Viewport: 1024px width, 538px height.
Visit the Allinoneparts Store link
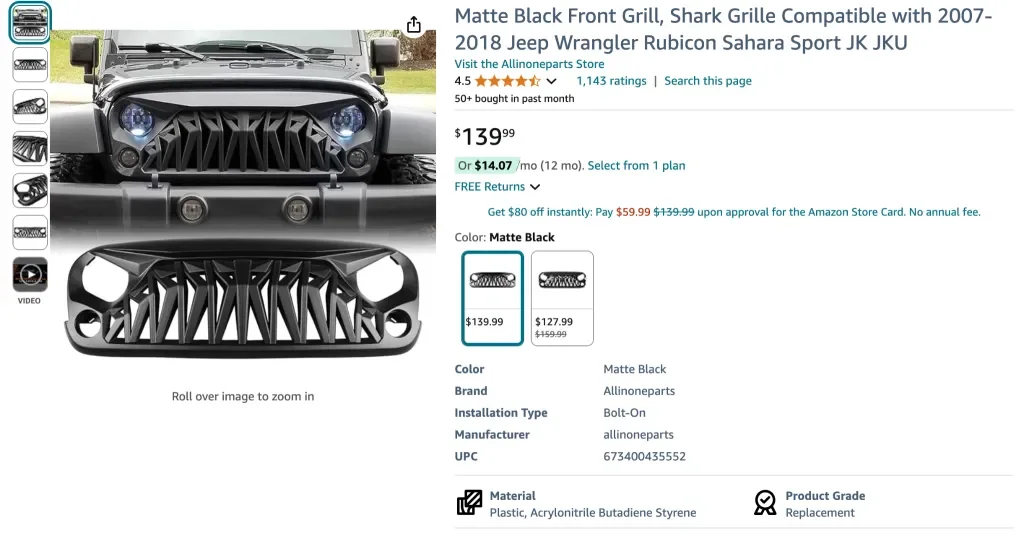(x=529, y=64)
